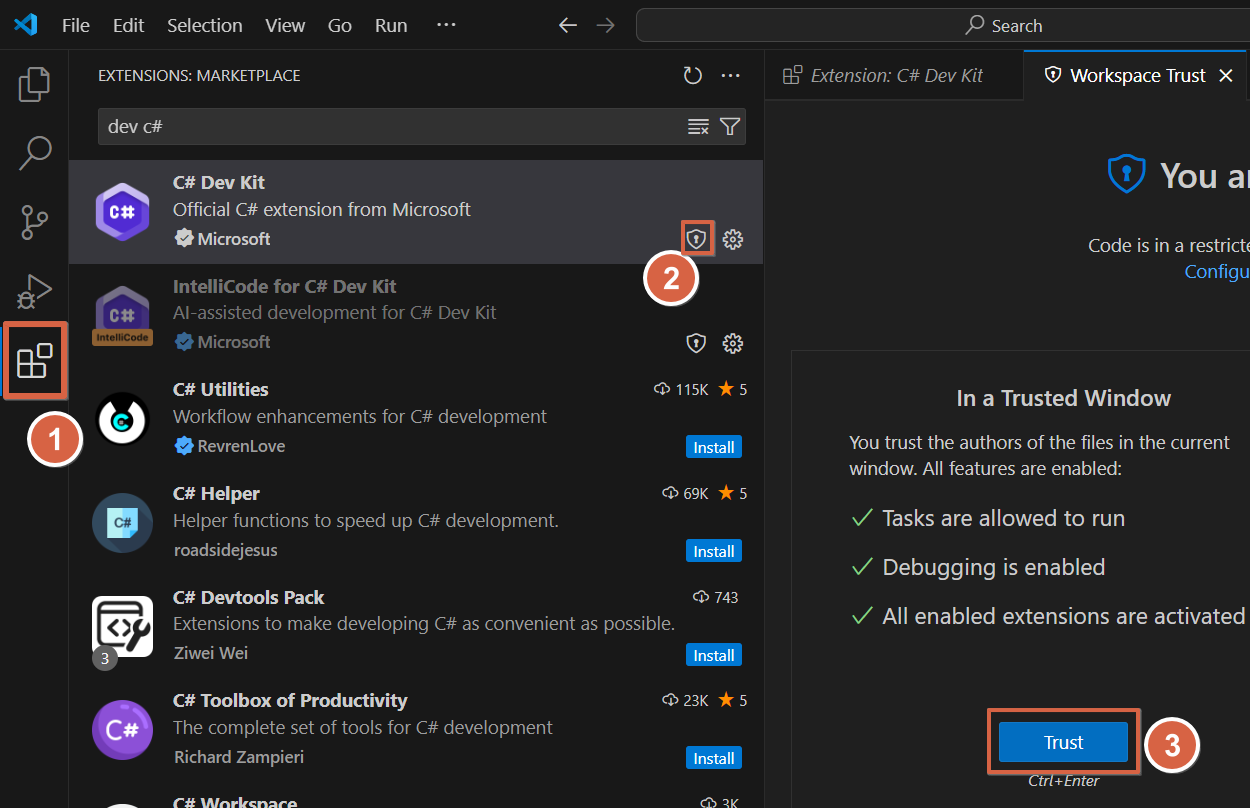The height and width of the screenshot is (808, 1250).
Task: Click the 'In a Trusted Window' heading
Action: click(1063, 398)
